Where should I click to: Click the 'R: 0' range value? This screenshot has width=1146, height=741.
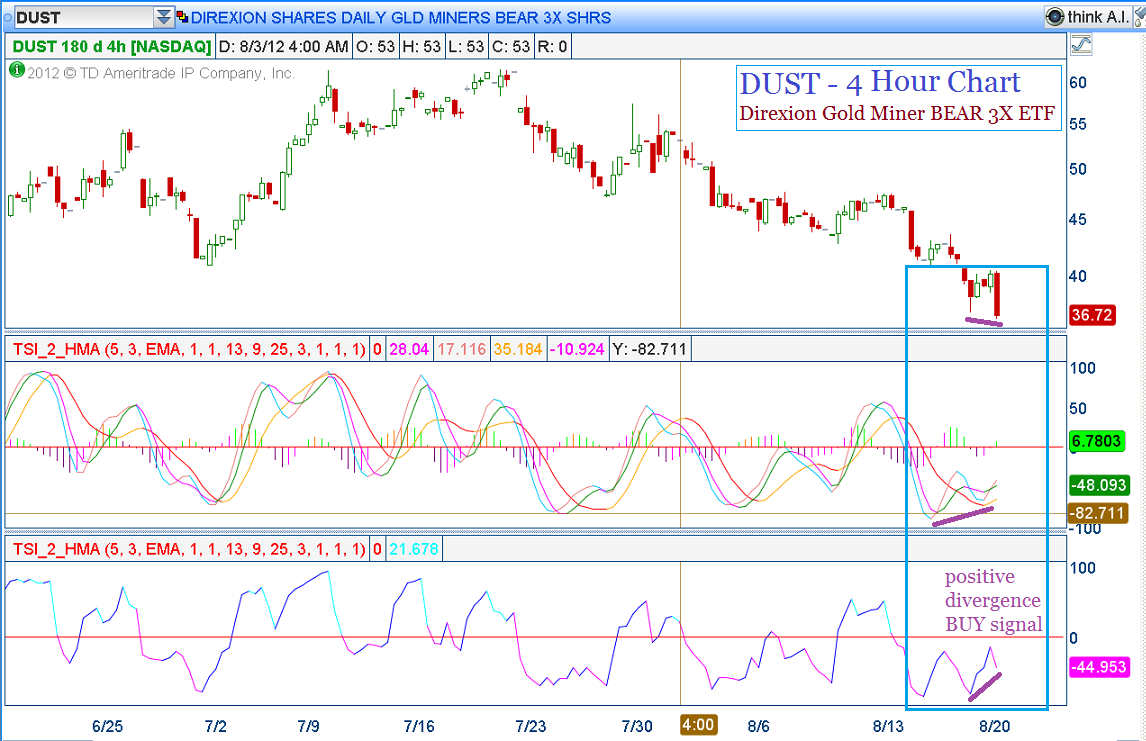point(553,47)
